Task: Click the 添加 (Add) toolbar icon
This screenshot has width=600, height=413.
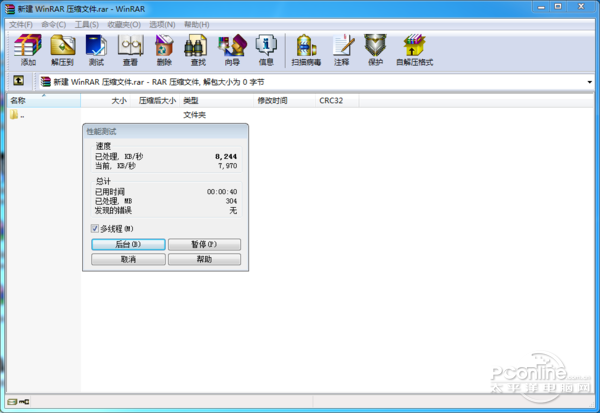Action: tap(28, 50)
